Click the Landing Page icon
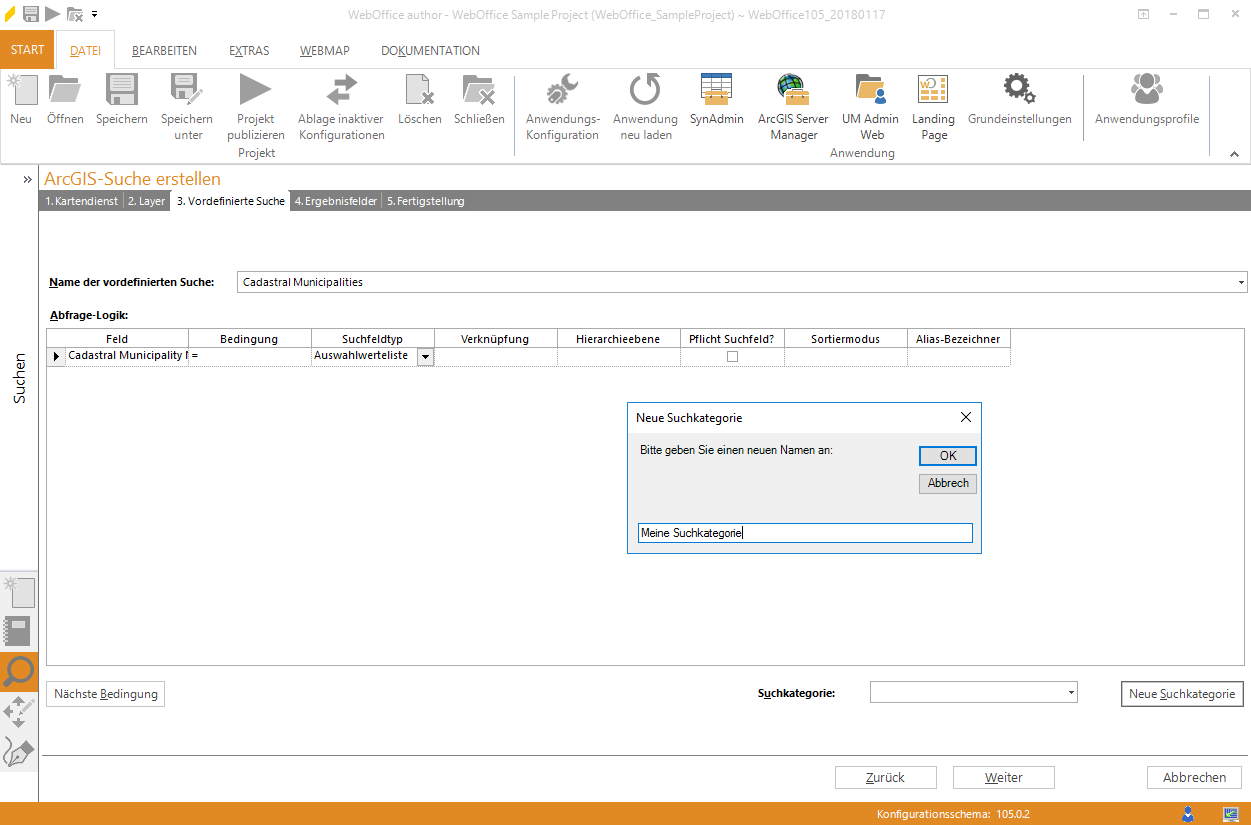 pos(933,91)
